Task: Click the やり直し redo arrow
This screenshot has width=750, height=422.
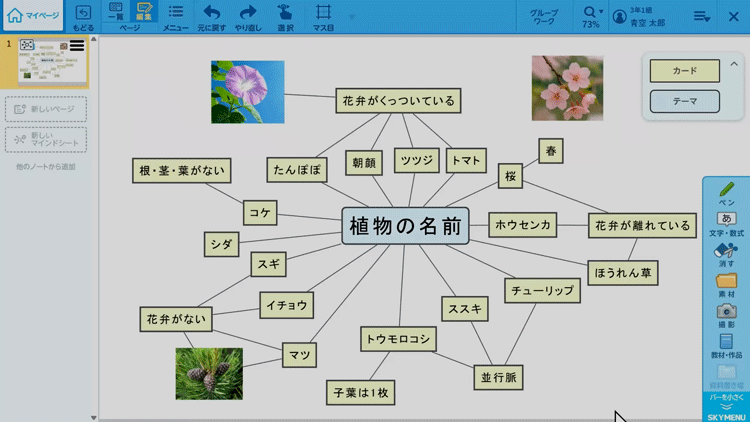Action: coord(248,17)
